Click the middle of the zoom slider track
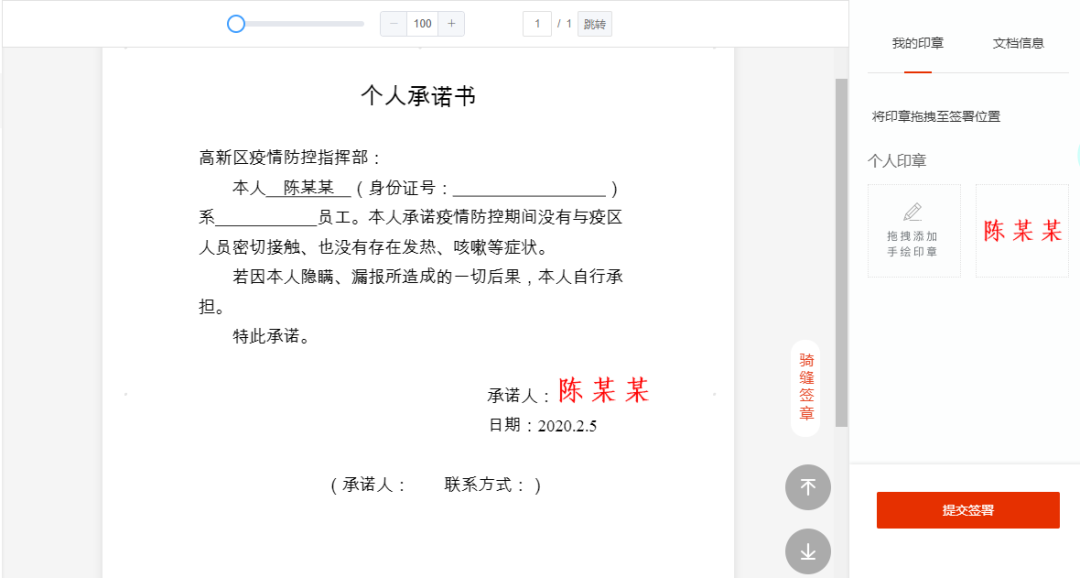Image resolution: width=1080 pixels, height=578 pixels. (x=300, y=24)
